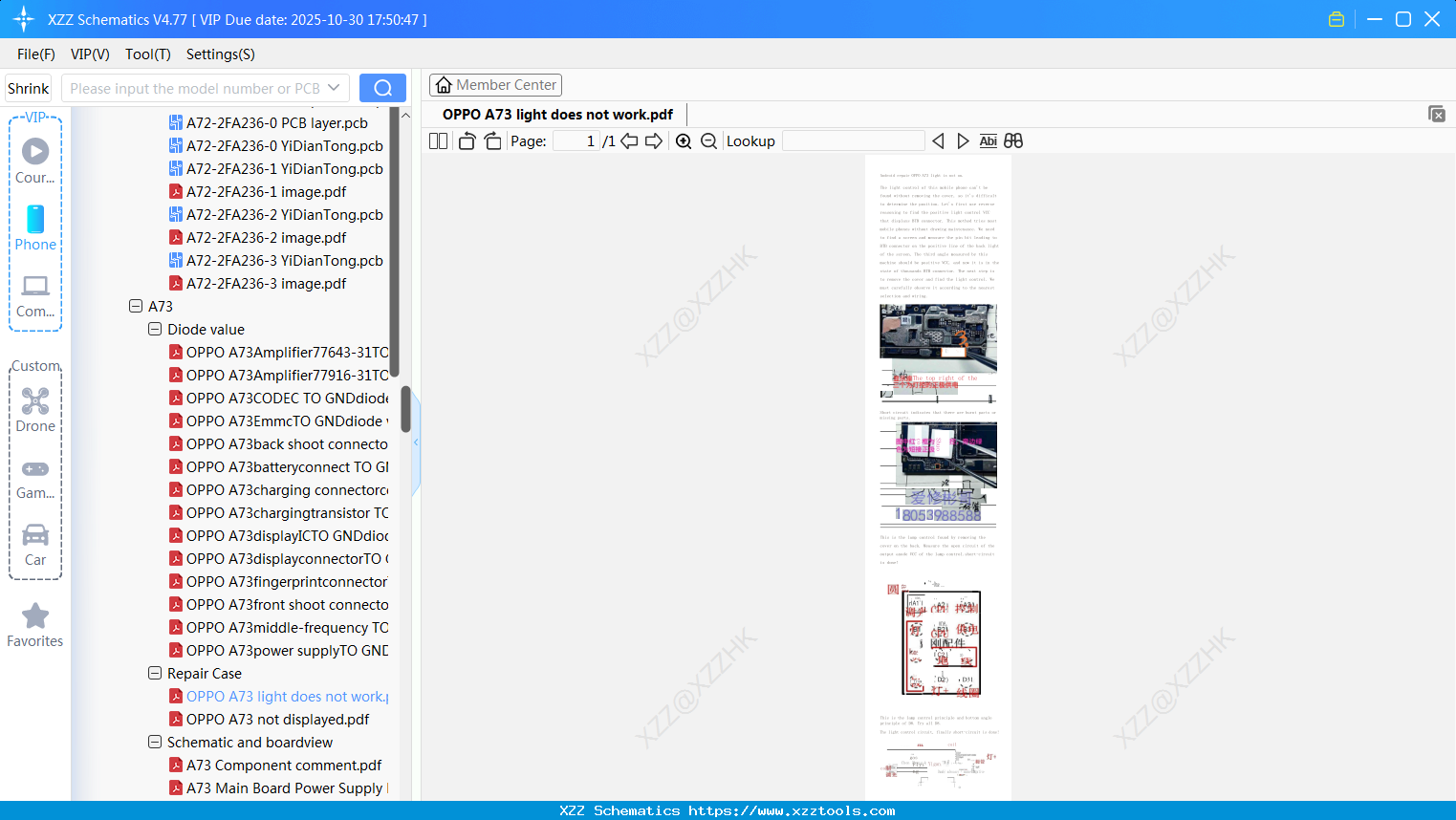1456x820 pixels.
Task: Open A72-2FA236-0 YiDianTong.pcb
Action: click(x=276, y=145)
